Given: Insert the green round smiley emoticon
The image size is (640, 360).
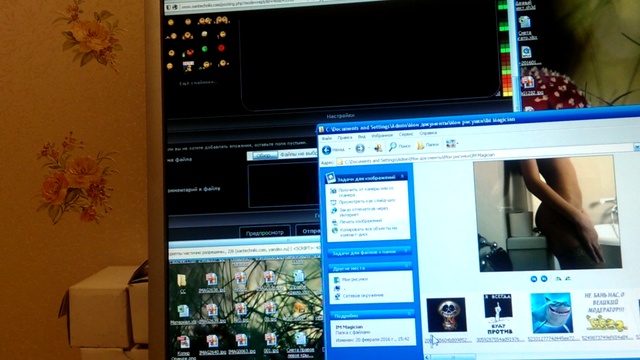Looking at the screenshot, I should pos(204,49).
